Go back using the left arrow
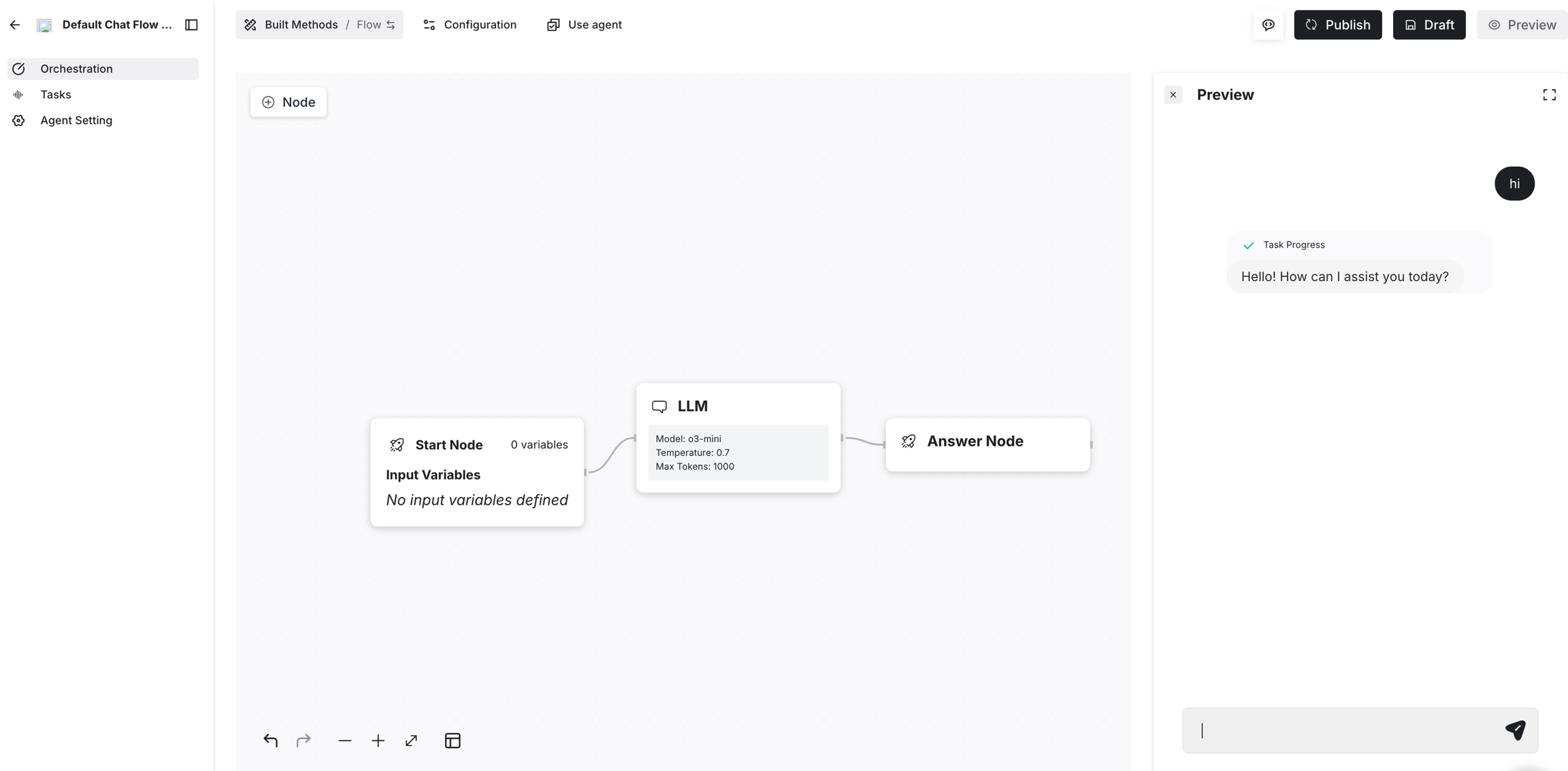This screenshot has width=1568, height=771. coord(15,25)
